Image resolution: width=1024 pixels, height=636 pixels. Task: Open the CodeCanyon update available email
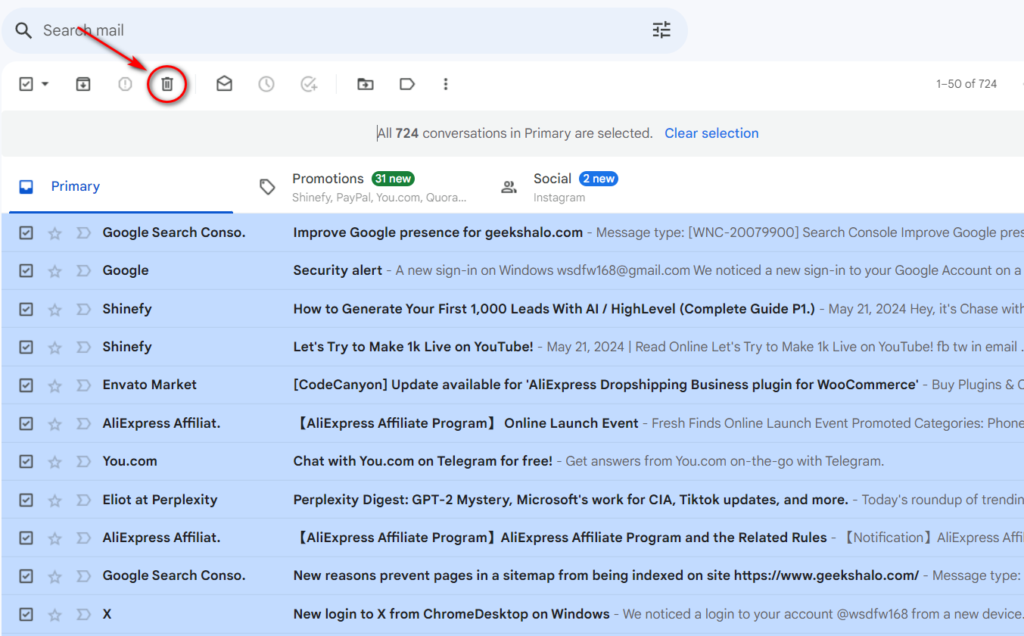click(x=605, y=385)
